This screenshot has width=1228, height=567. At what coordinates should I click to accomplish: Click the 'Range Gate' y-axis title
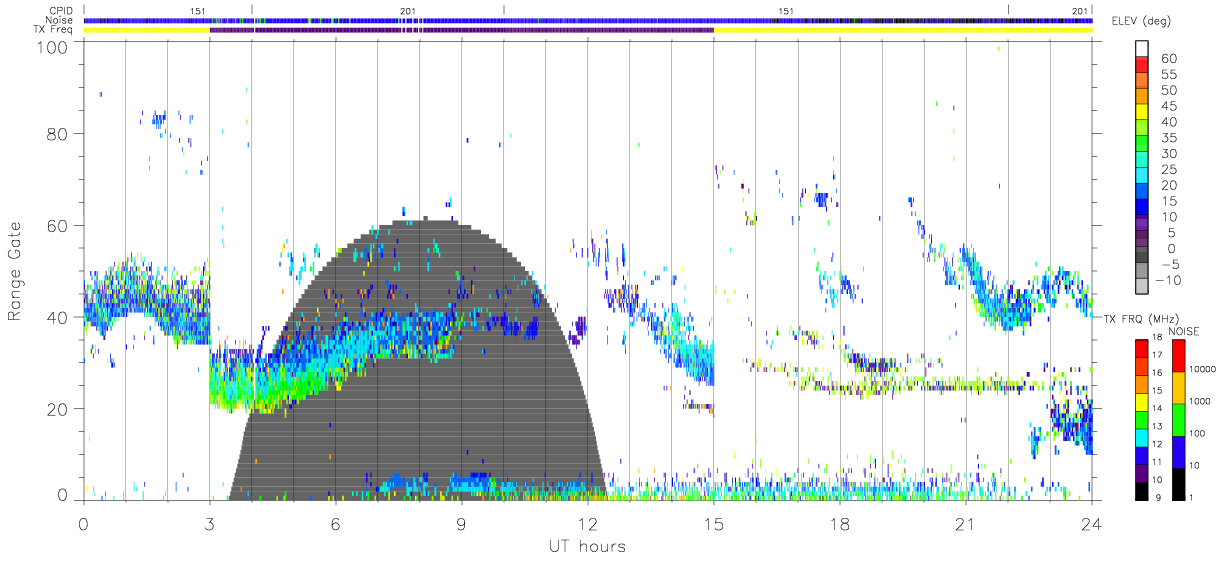[x=15, y=270]
